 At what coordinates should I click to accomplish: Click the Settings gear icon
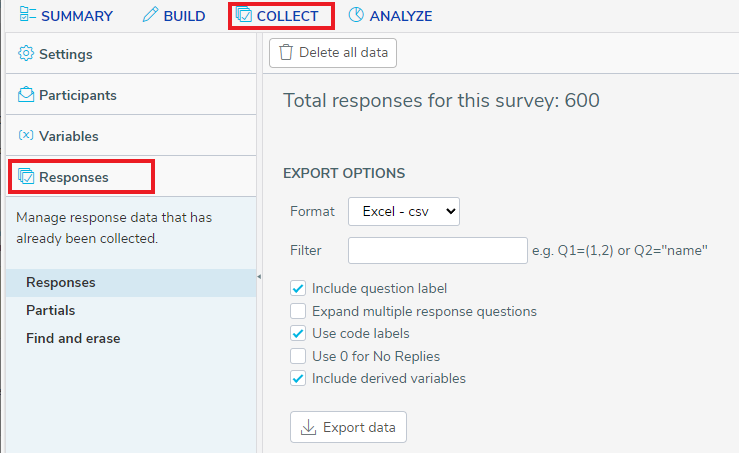coord(26,53)
